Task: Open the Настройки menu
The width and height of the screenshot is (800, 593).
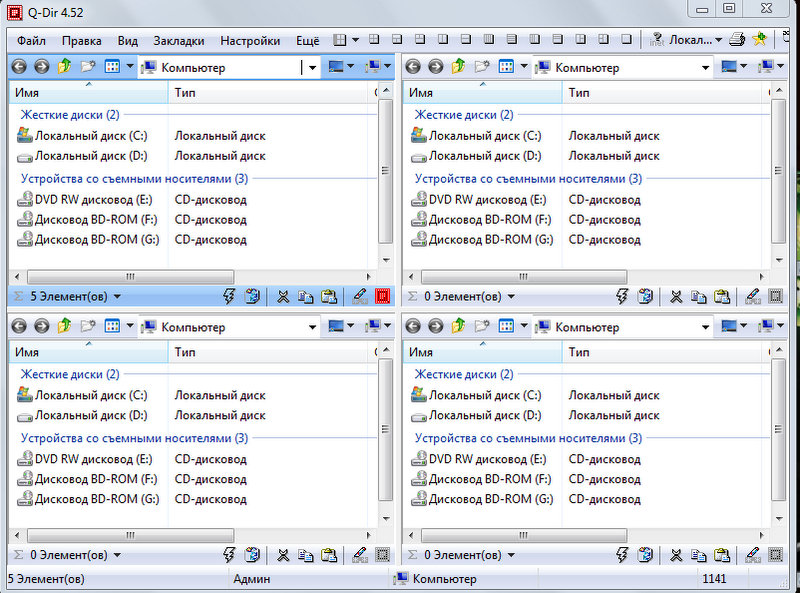Action: pos(250,41)
